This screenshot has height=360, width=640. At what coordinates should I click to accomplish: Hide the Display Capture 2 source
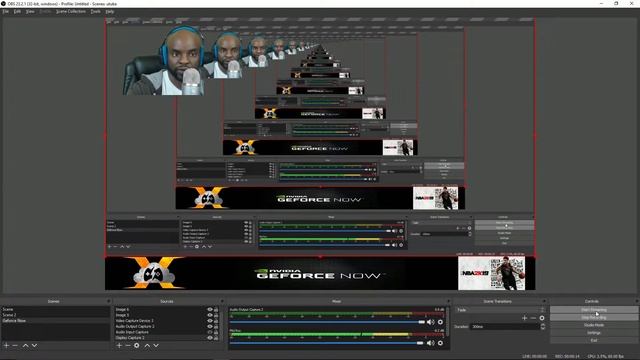(210, 338)
